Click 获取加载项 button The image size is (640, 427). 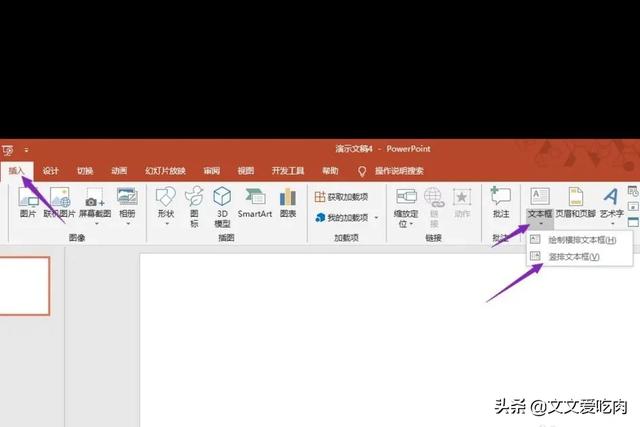point(342,197)
